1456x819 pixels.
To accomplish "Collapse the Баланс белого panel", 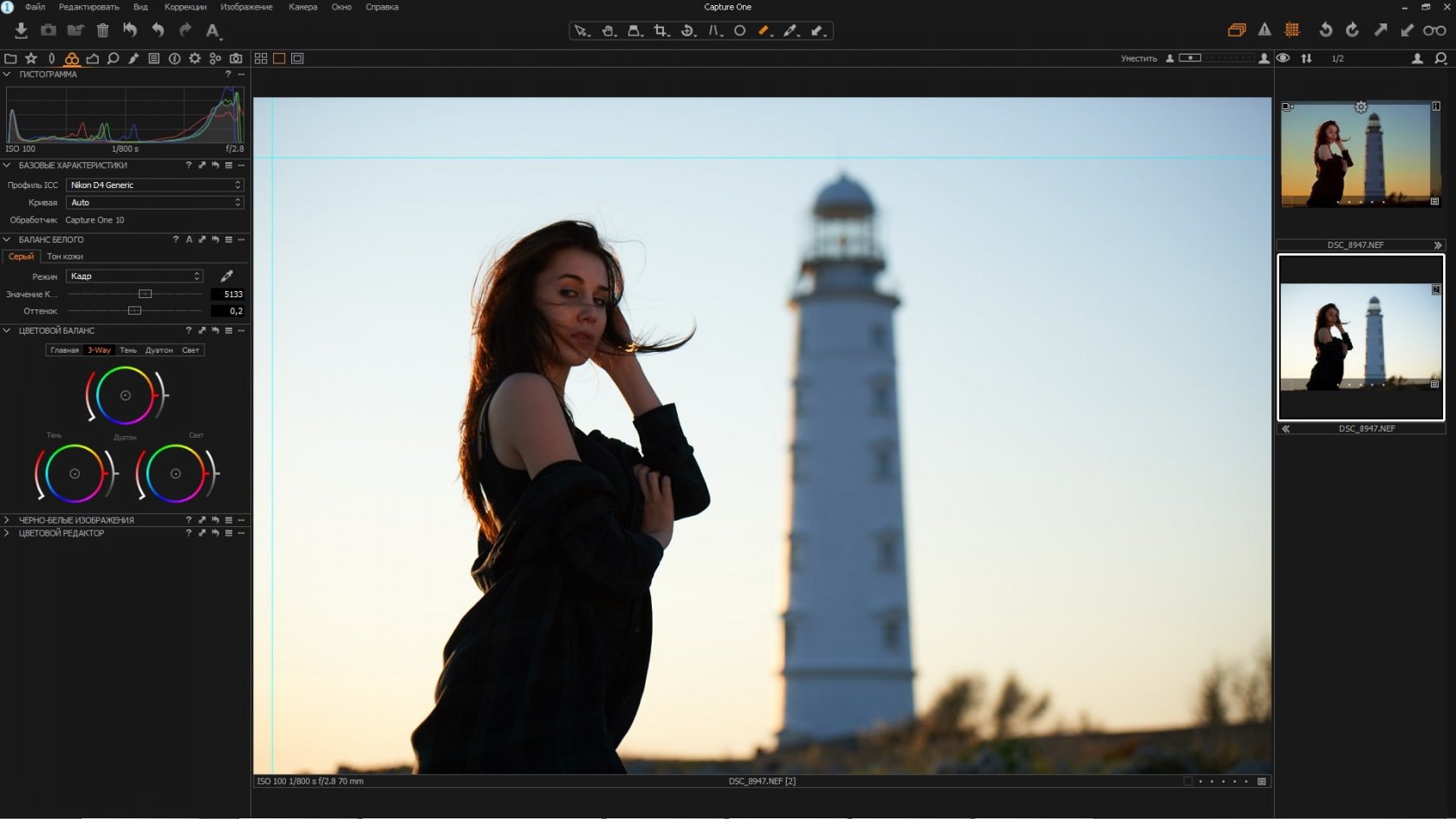I will pyautogui.click(x=7, y=240).
